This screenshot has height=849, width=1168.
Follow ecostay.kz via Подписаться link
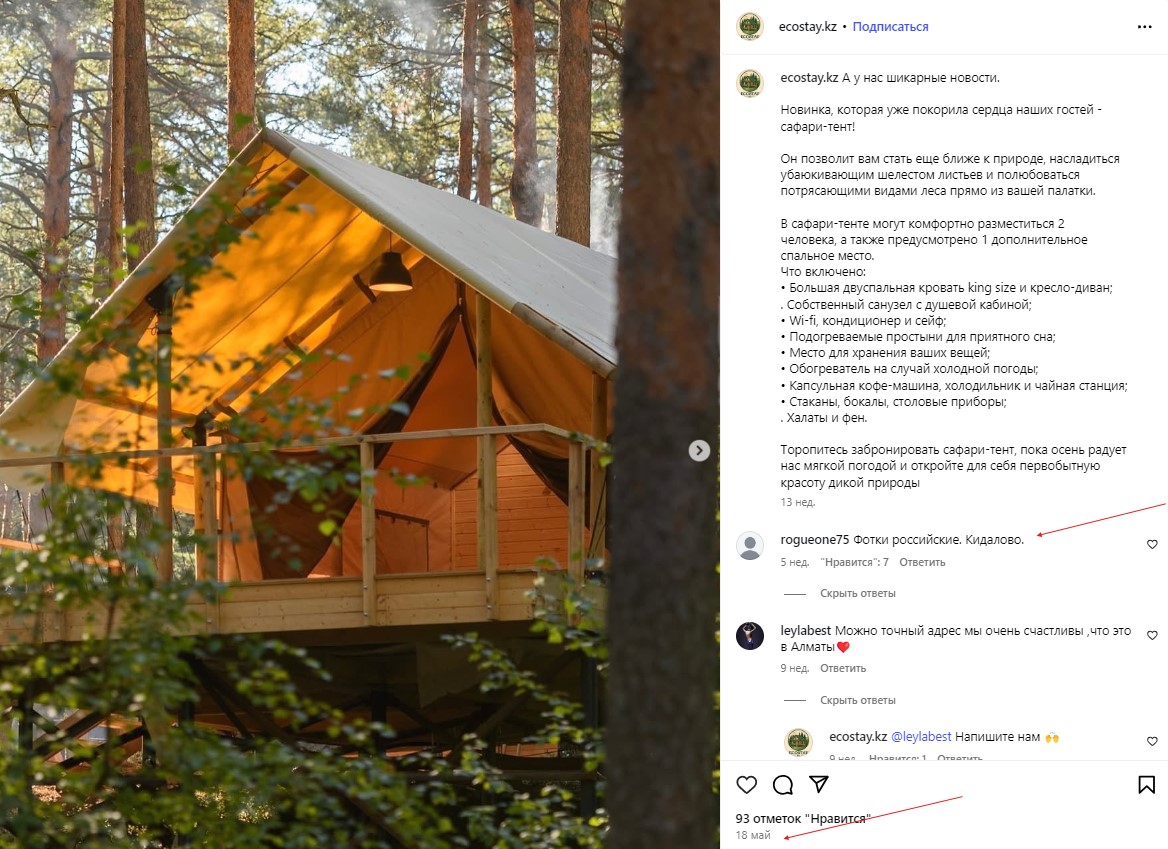click(x=890, y=27)
